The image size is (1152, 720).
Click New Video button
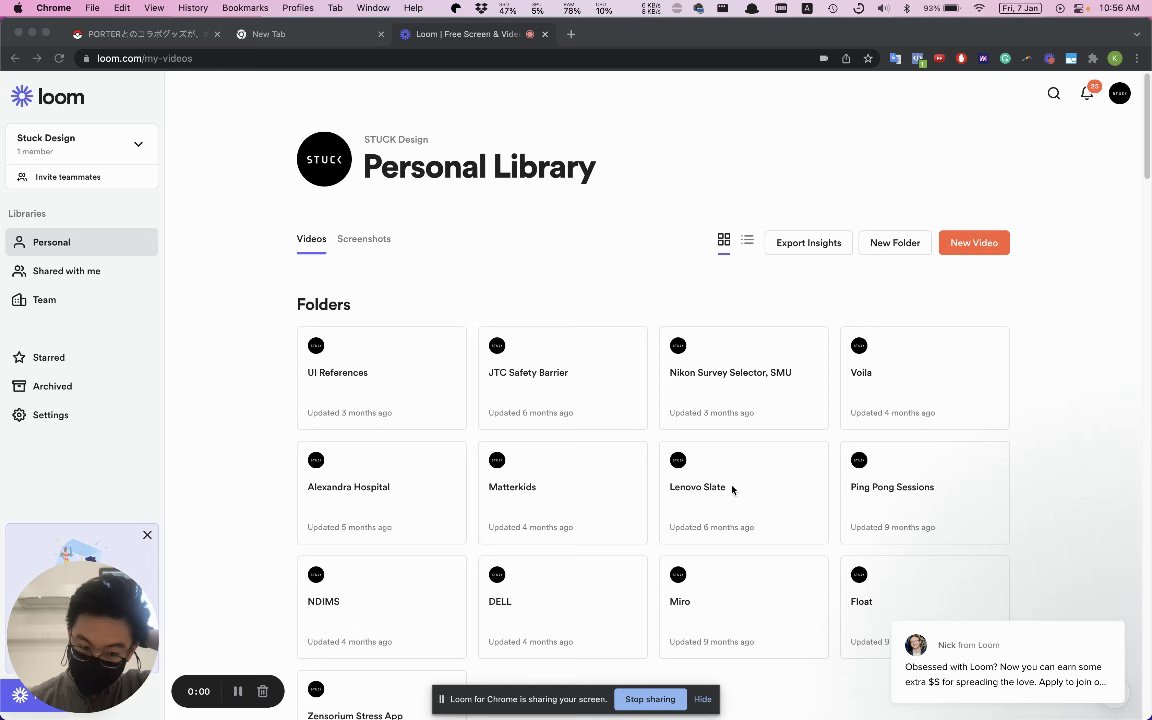coord(973,242)
